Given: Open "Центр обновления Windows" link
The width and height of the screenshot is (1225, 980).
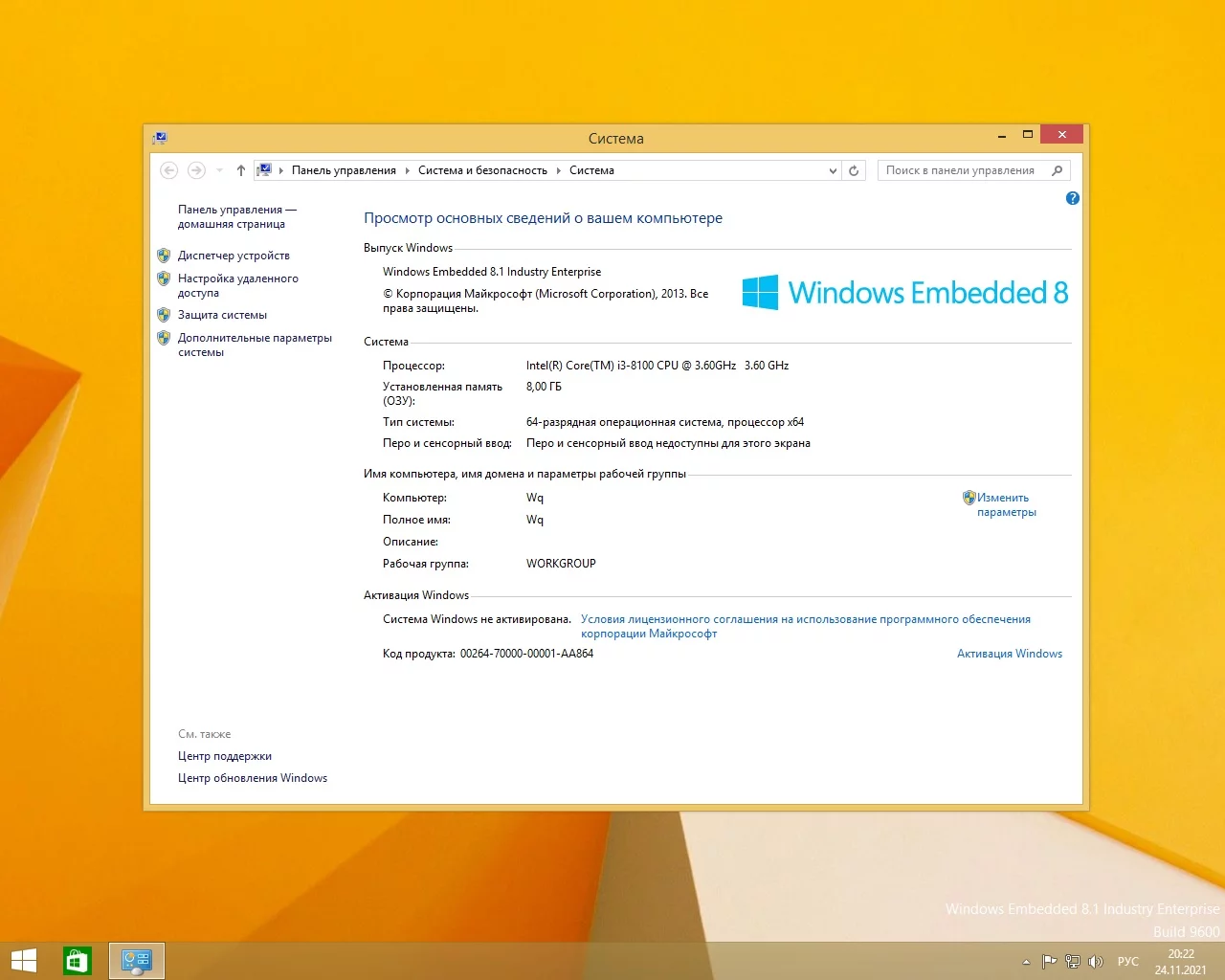Looking at the screenshot, I should tap(253, 778).
